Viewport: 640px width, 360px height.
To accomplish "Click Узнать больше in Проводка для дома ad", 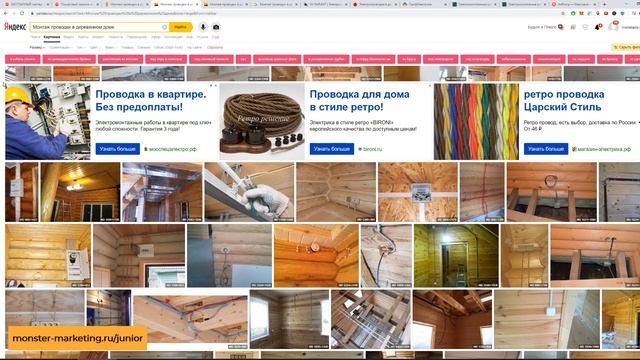I will point(331,149).
